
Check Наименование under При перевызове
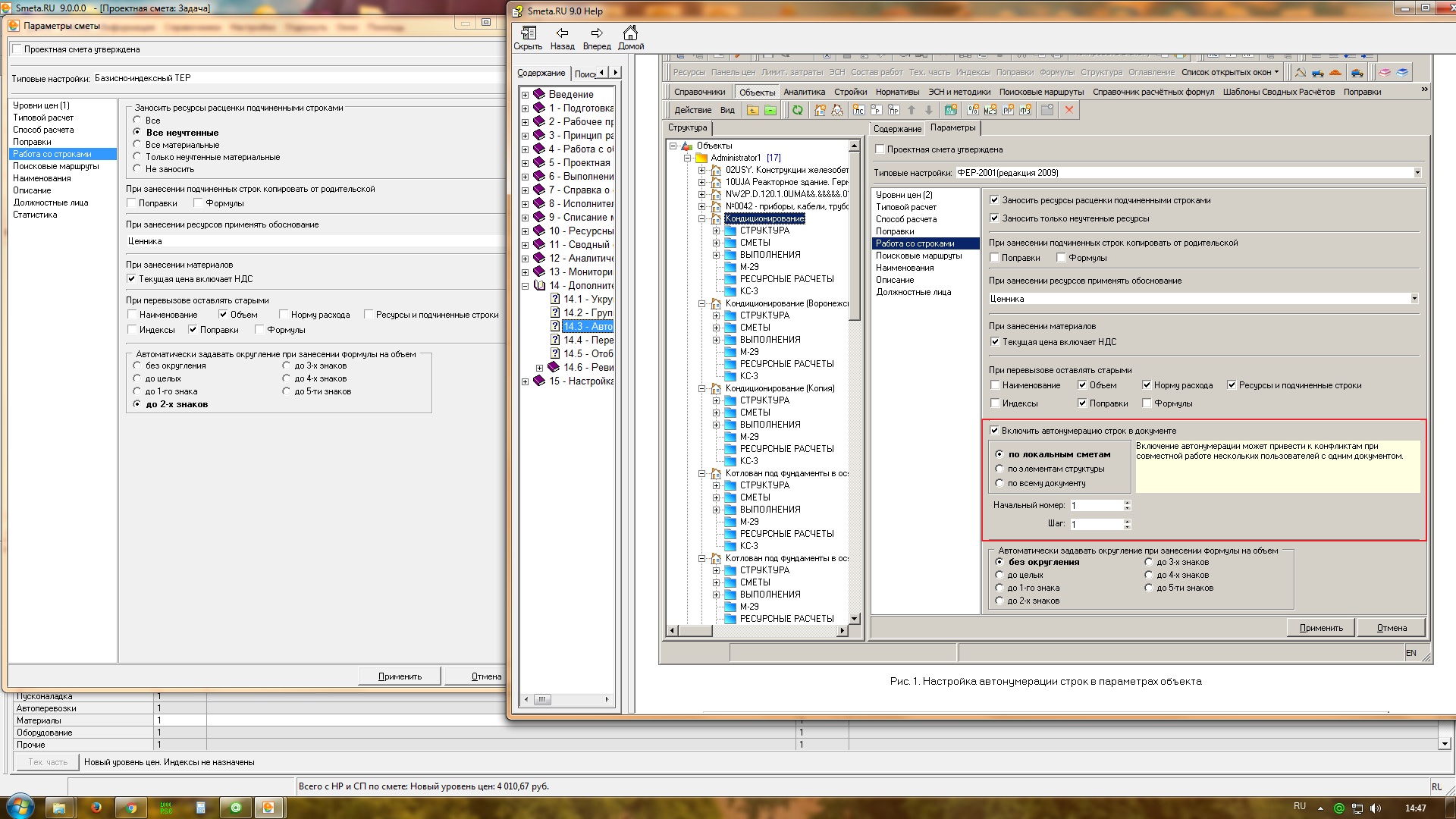pos(131,314)
